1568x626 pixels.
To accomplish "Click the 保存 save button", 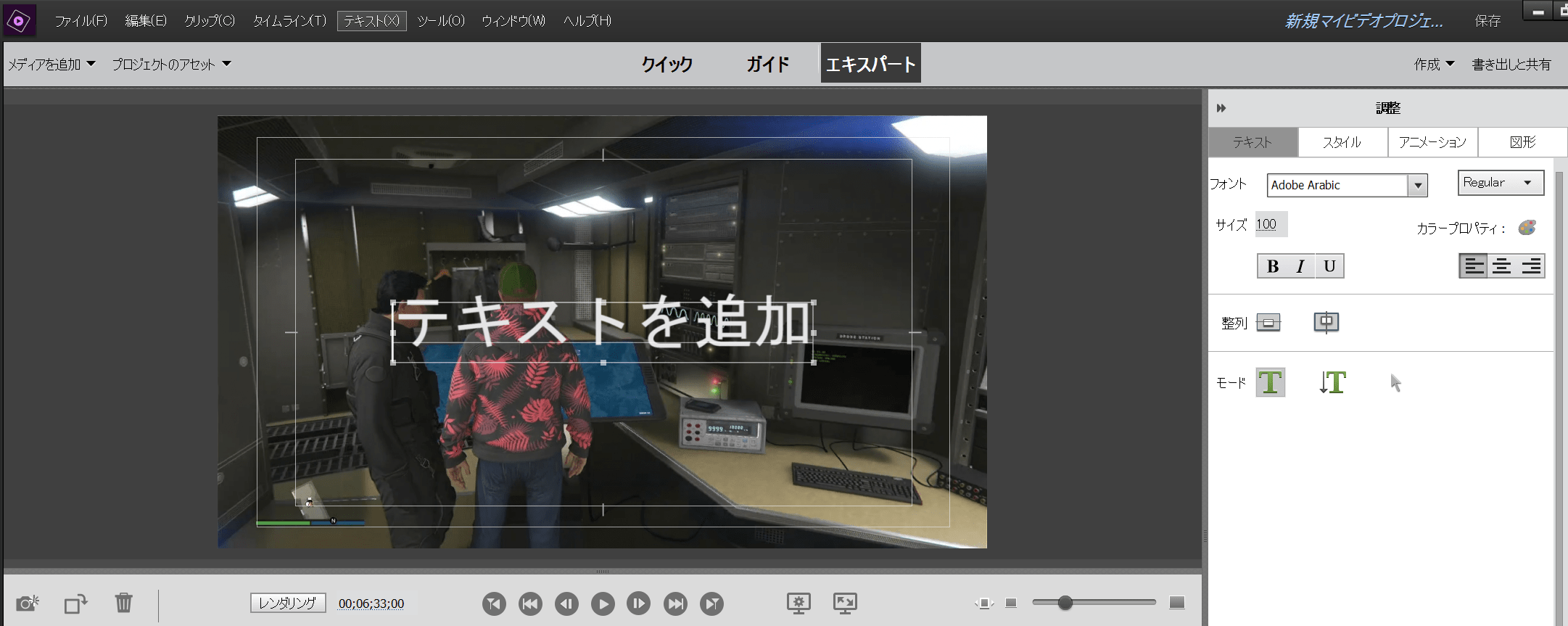I will [1487, 21].
